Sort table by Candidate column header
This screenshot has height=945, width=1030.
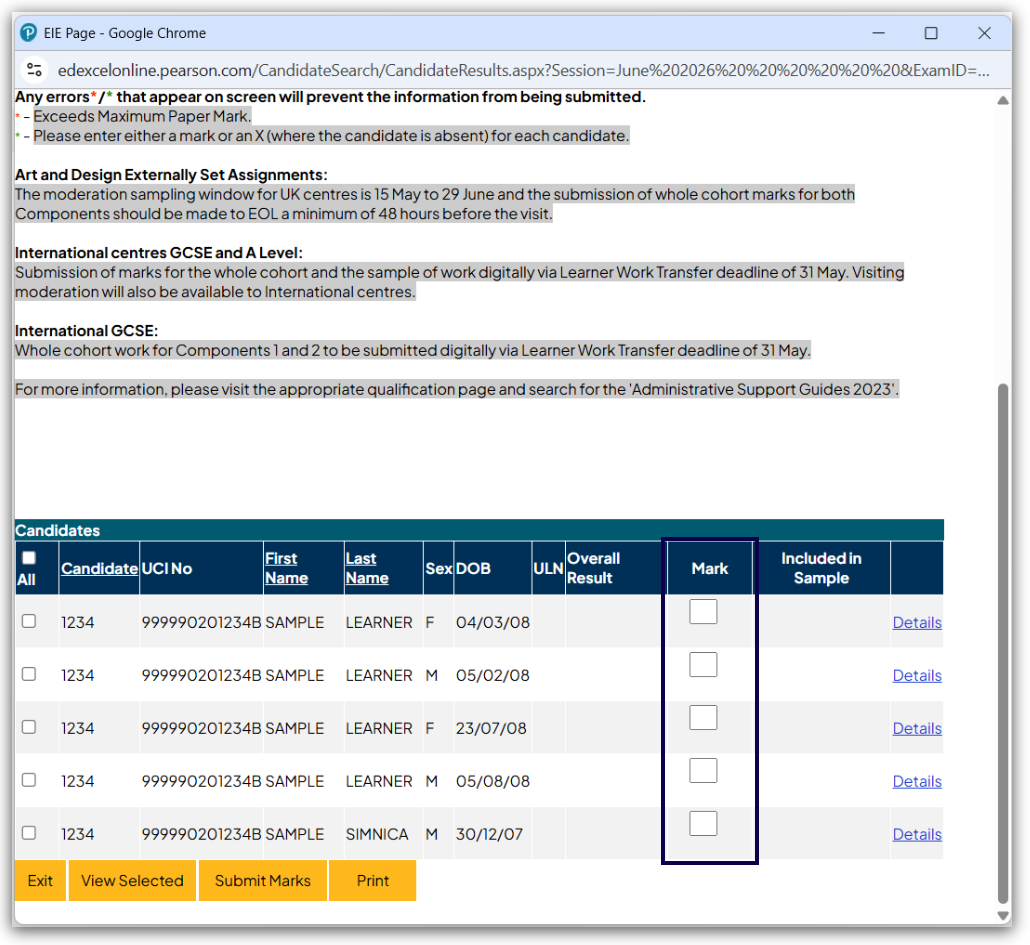[99, 568]
